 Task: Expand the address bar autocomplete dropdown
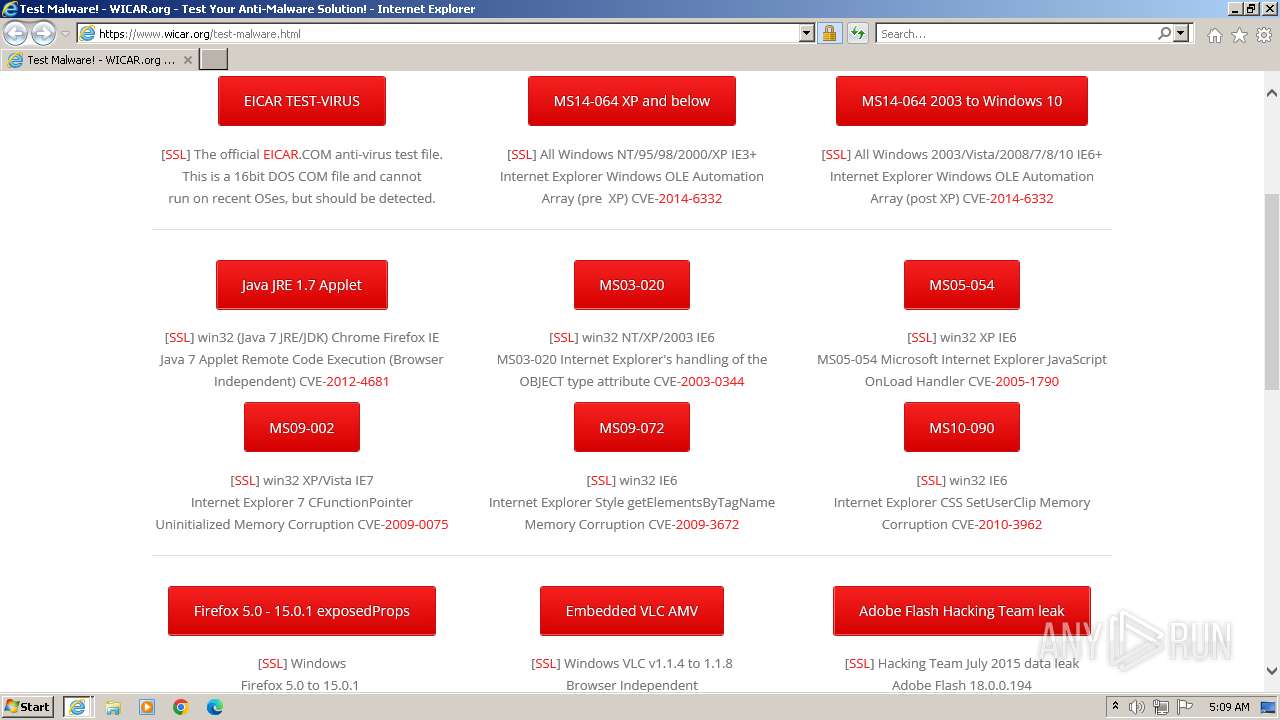click(807, 33)
